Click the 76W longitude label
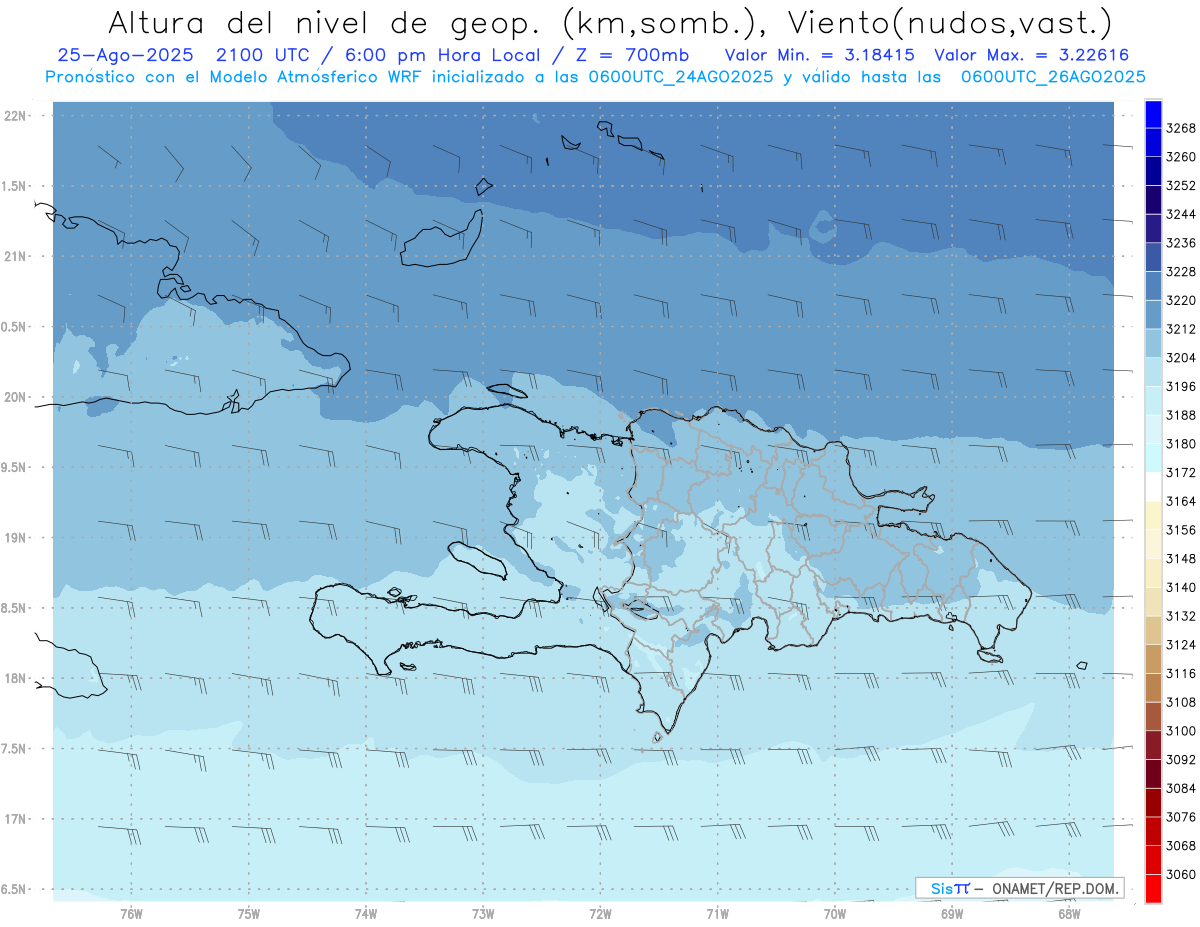This screenshot has width=1200, height=927. coord(131,914)
